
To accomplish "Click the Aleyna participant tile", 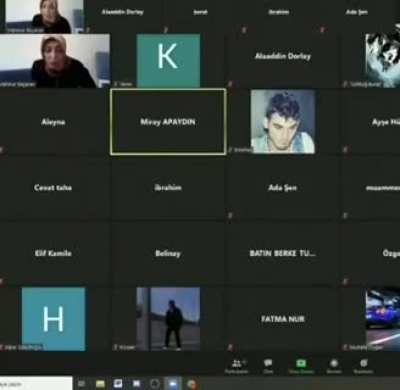I will pyautogui.click(x=53, y=122).
